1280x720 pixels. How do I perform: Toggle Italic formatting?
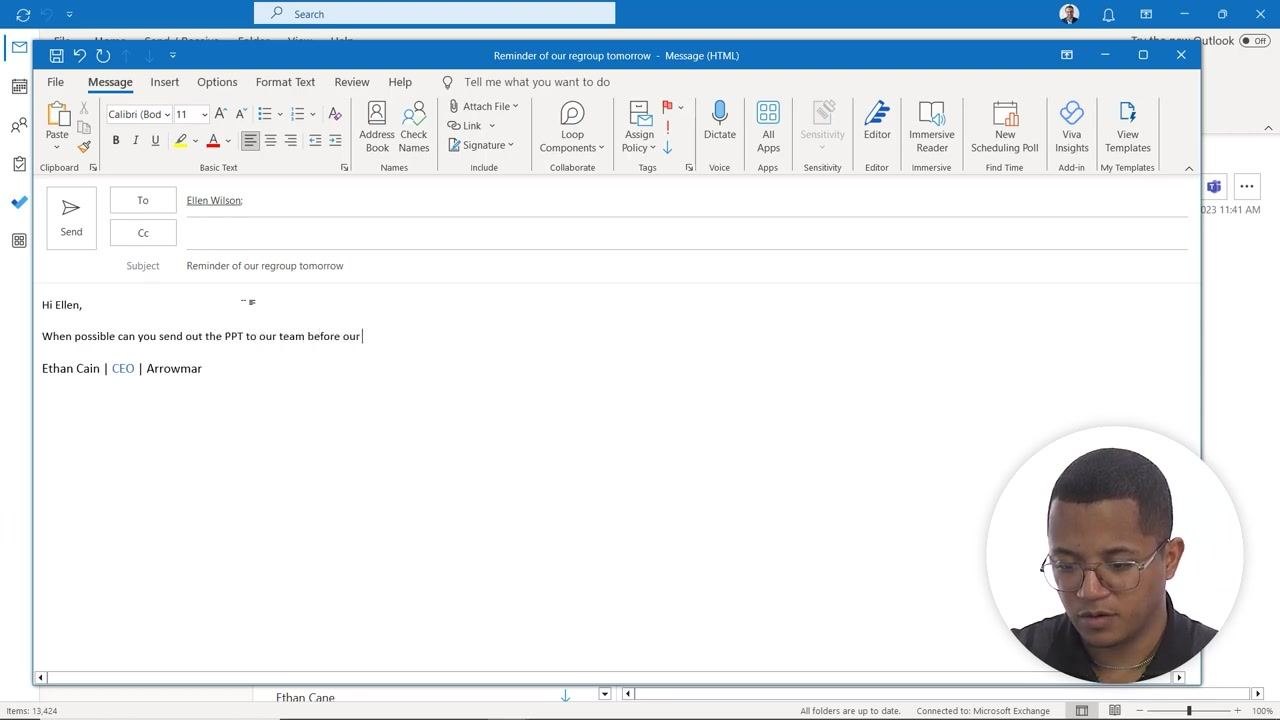(x=135, y=141)
